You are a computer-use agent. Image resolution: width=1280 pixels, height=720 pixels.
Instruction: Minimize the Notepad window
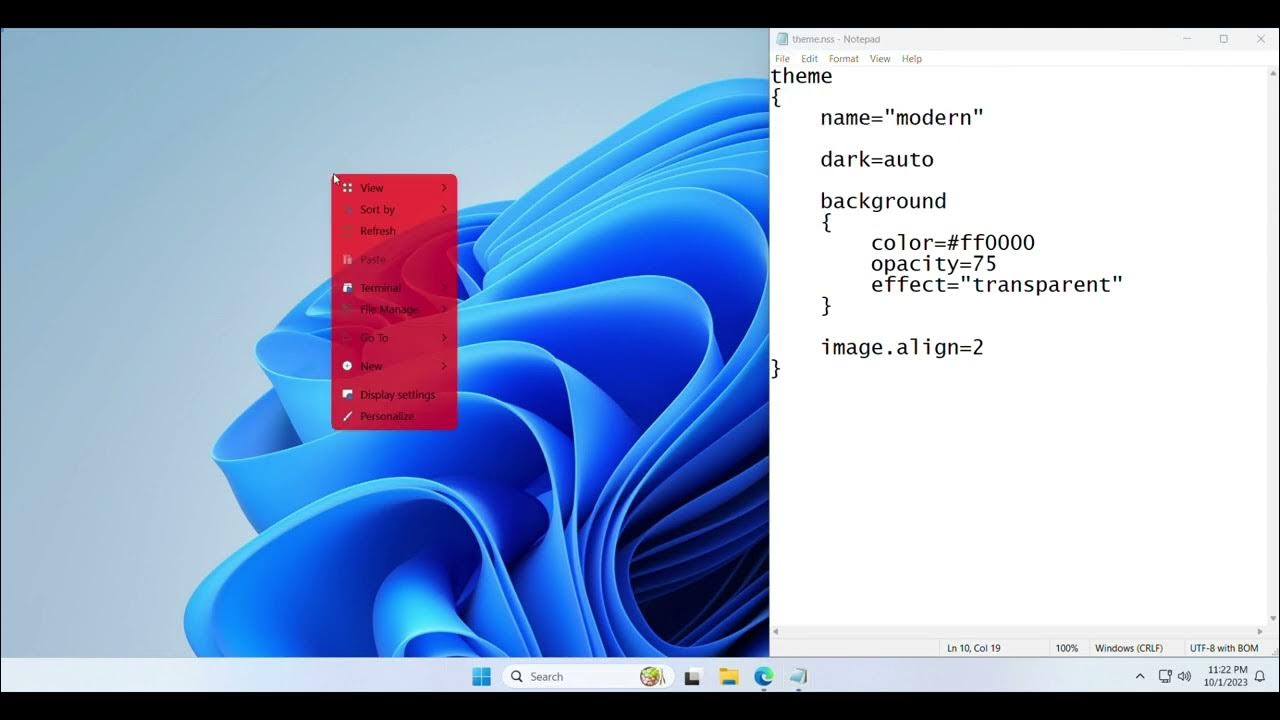[x=1187, y=39]
